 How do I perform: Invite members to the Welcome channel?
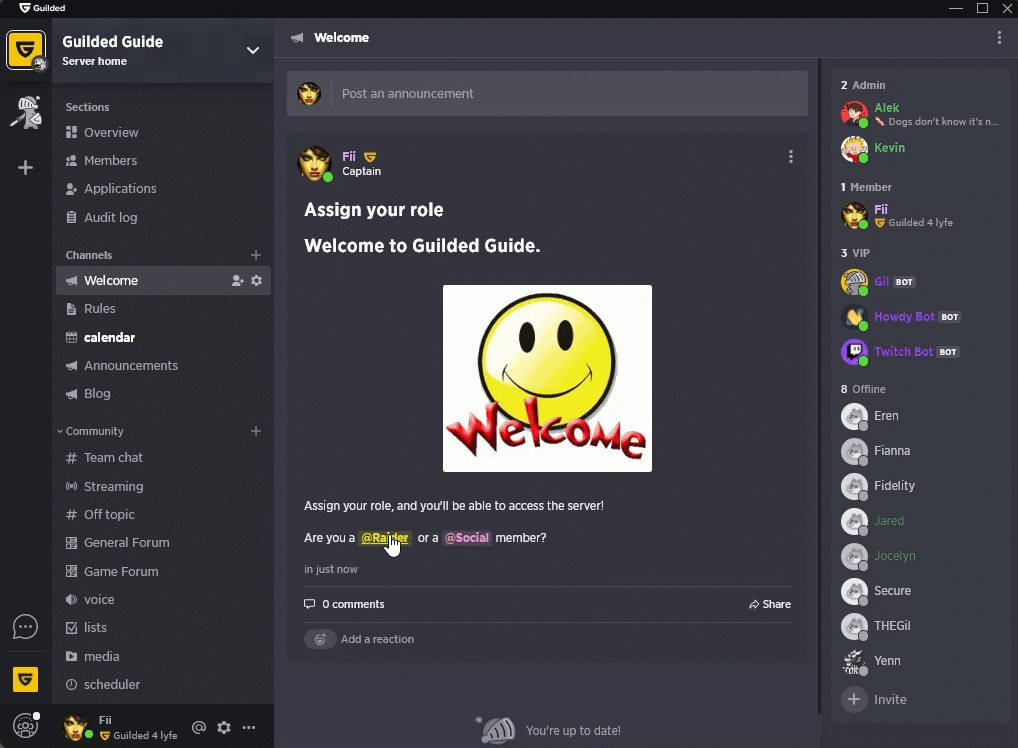tap(238, 280)
